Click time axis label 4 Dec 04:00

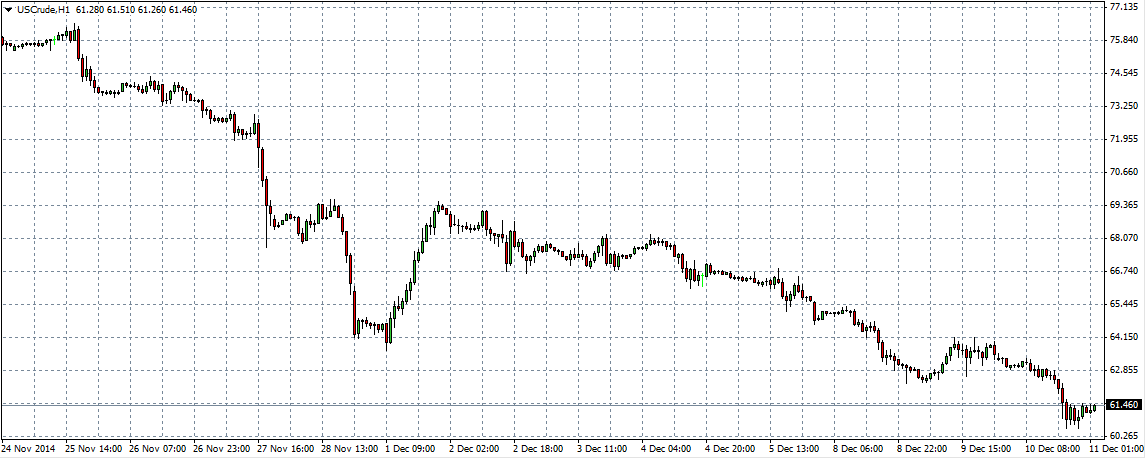click(667, 449)
